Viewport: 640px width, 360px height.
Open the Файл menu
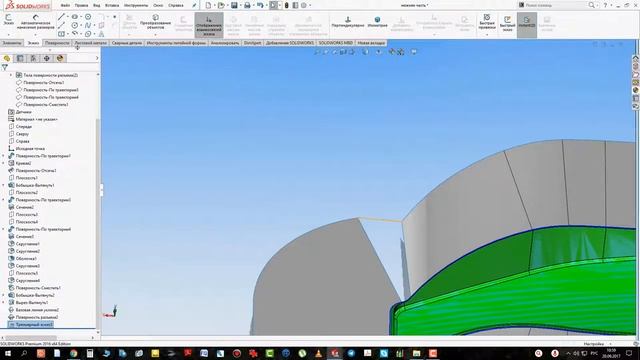click(x=65, y=5)
